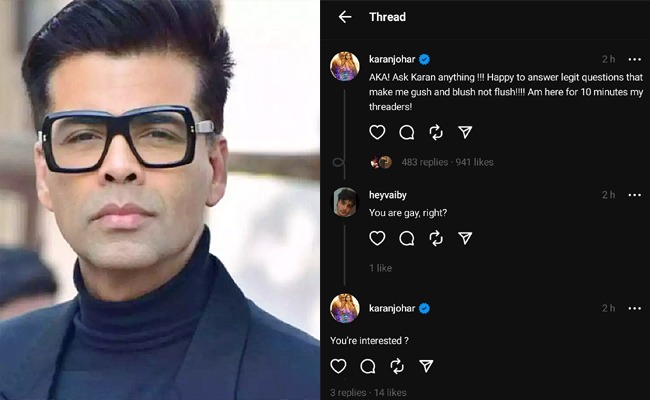Share the "You're interested ?" reply via send icon
650x400 pixels.
tap(426, 366)
